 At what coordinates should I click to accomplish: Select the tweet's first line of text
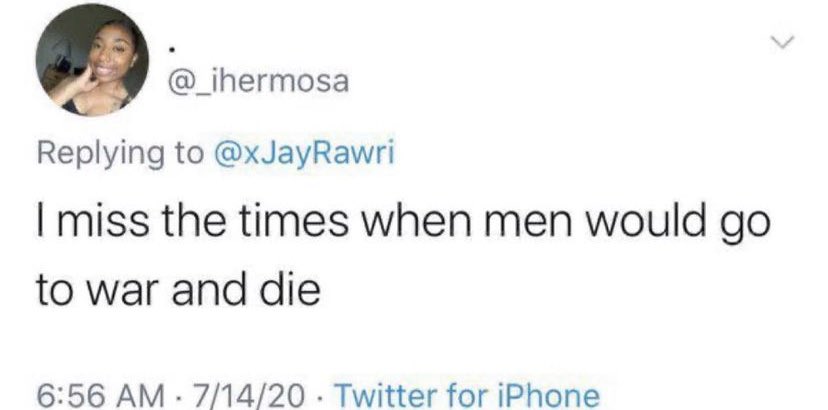[403, 219]
